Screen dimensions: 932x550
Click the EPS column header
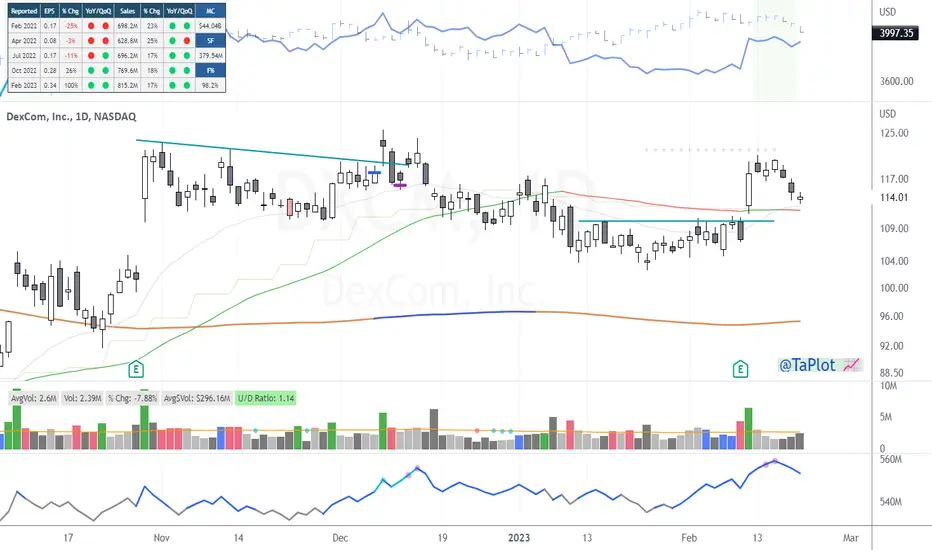[x=50, y=11]
